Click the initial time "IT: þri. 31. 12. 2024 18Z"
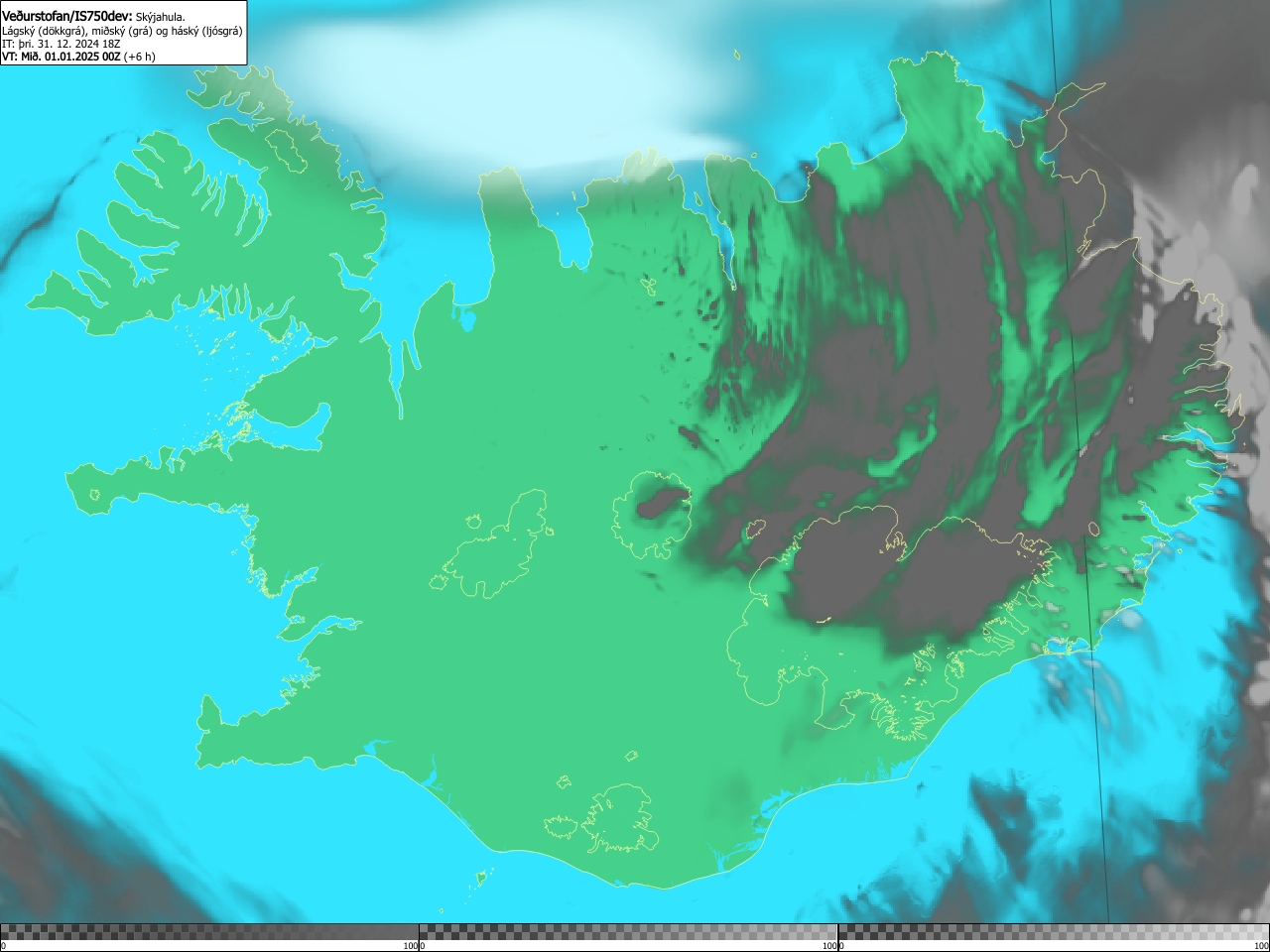The width and height of the screenshot is (1270, 952). pyautogui.click(x=62, y=44)
